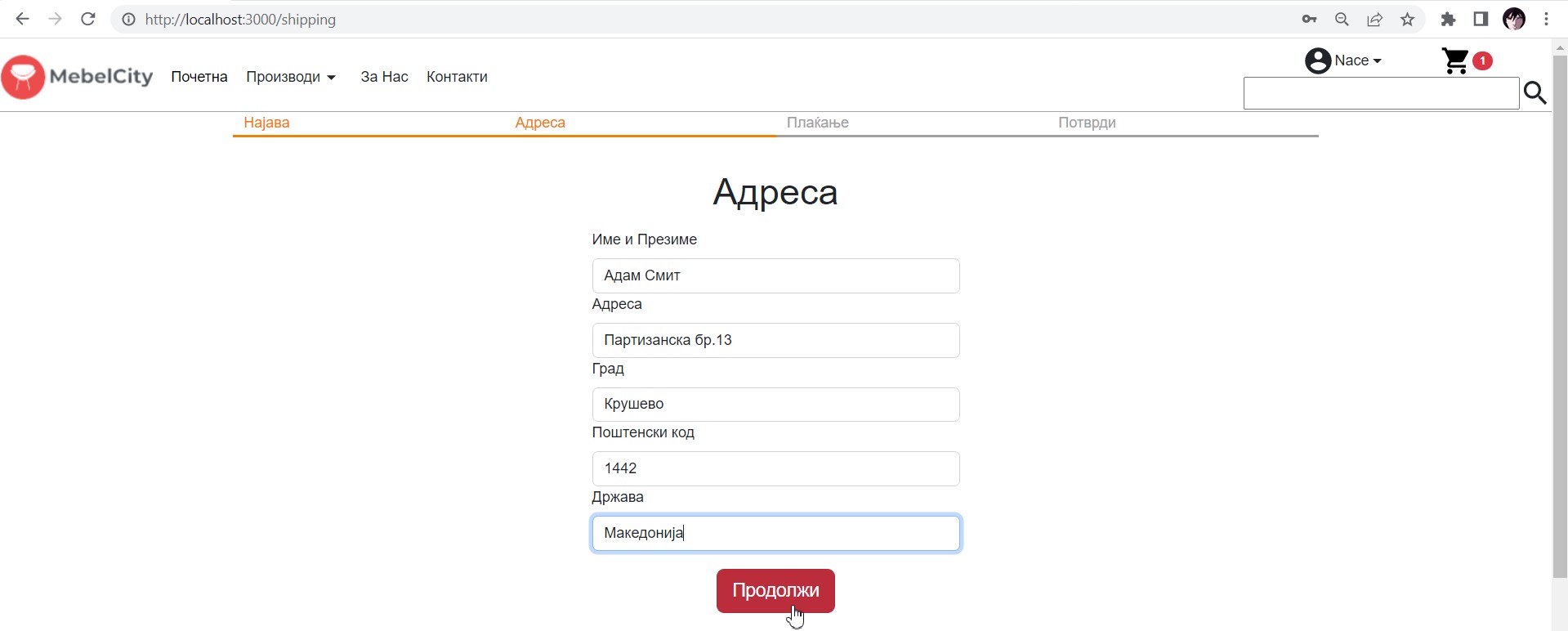This screenshot has height=631, width=1568.
Task: Expand the Nace user dropdown
Action: point(1357,60)
